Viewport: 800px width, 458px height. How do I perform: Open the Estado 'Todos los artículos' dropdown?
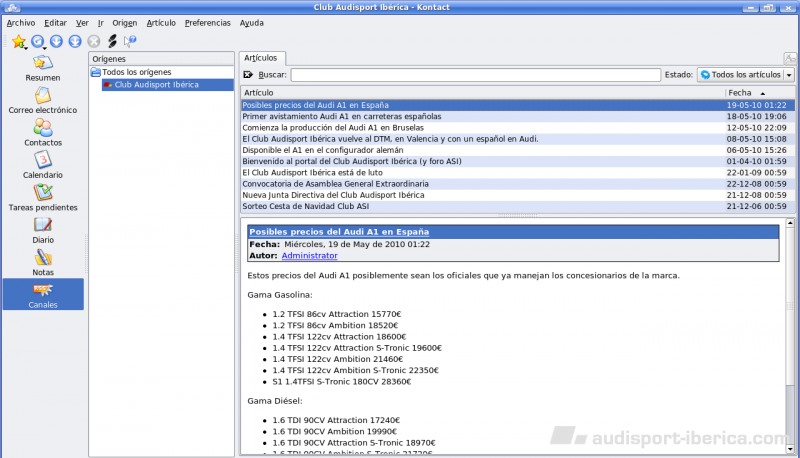[x=745, y=75]
